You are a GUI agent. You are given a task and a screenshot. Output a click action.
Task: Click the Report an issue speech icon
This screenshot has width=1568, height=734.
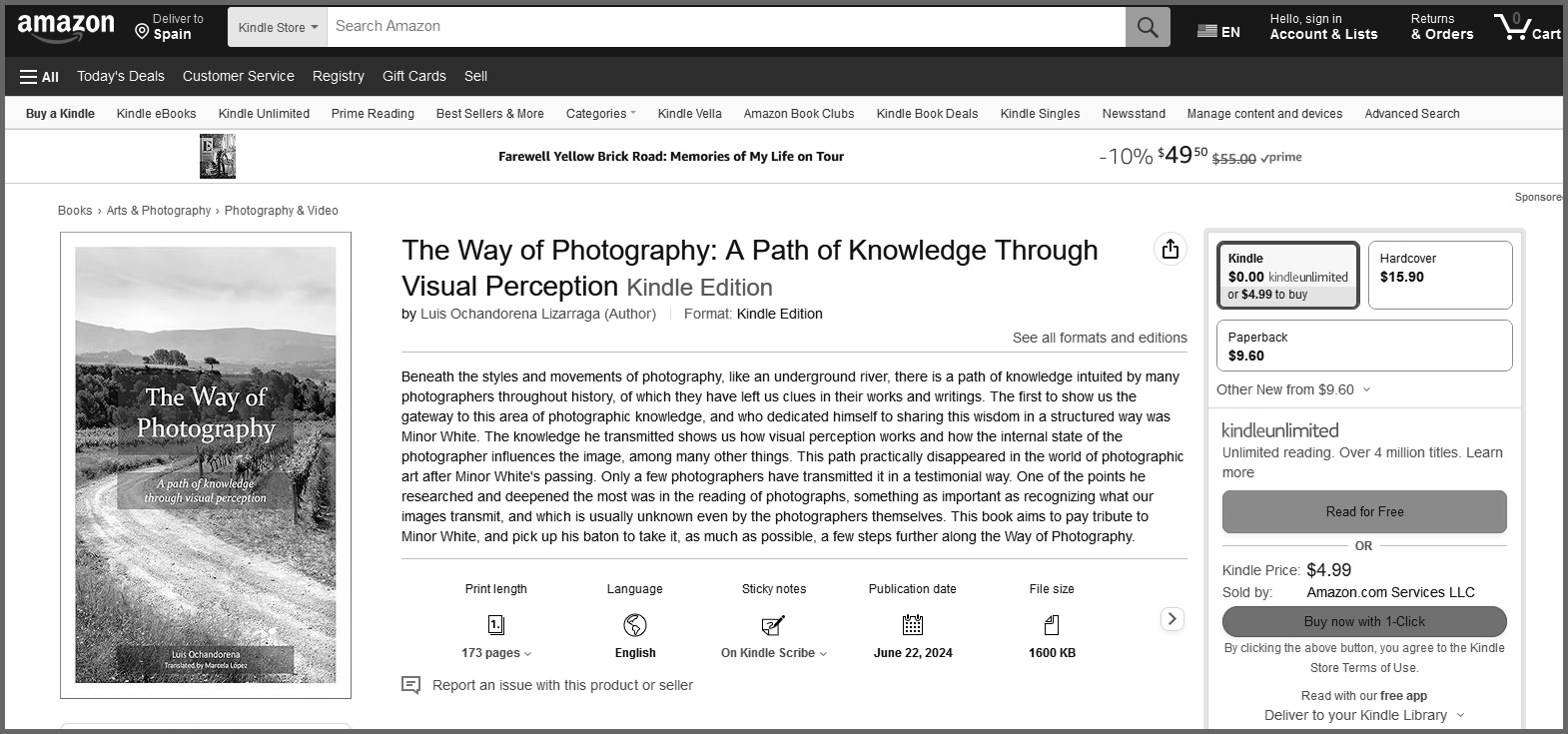(410, 685)
